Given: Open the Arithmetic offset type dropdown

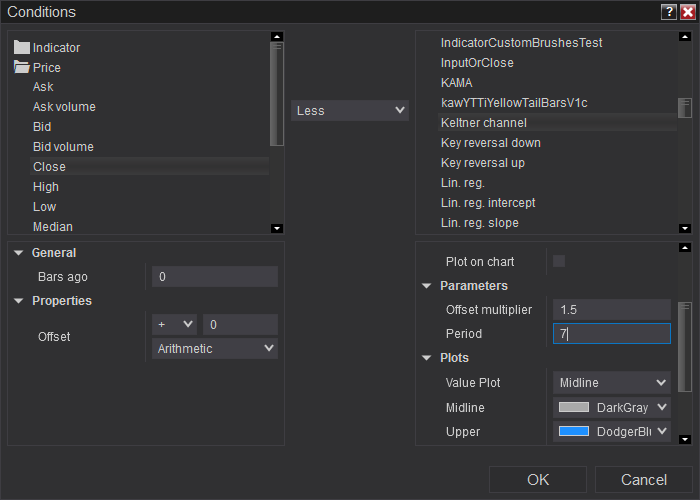Looking at the screenshot, I should pyautogui.click(x=215, y=348).
